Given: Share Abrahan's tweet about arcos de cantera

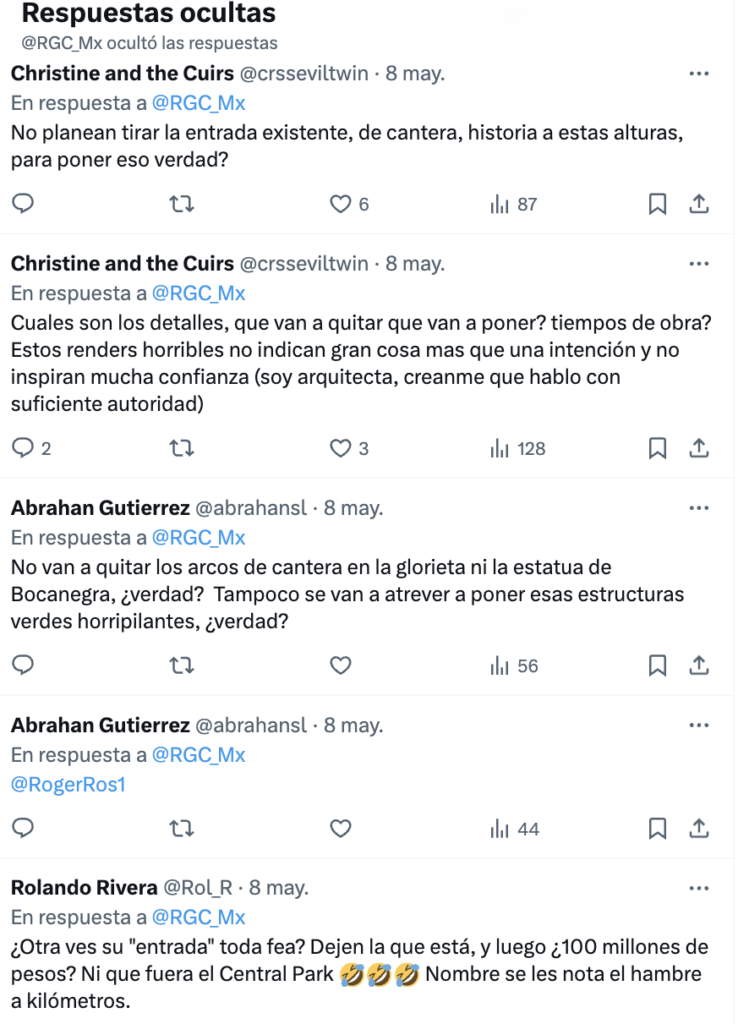Looking at the screenshot, I should coord(699,665).
